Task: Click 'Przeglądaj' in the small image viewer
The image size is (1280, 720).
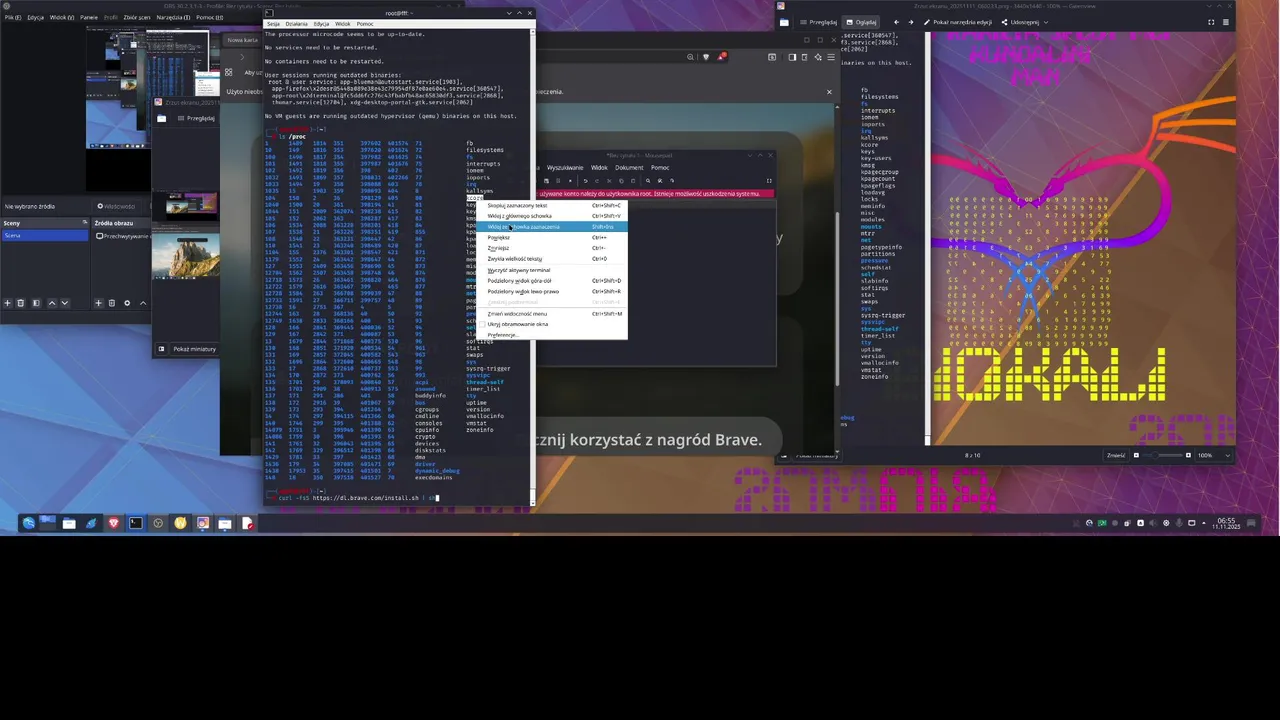Action: [x=196, y=118]
